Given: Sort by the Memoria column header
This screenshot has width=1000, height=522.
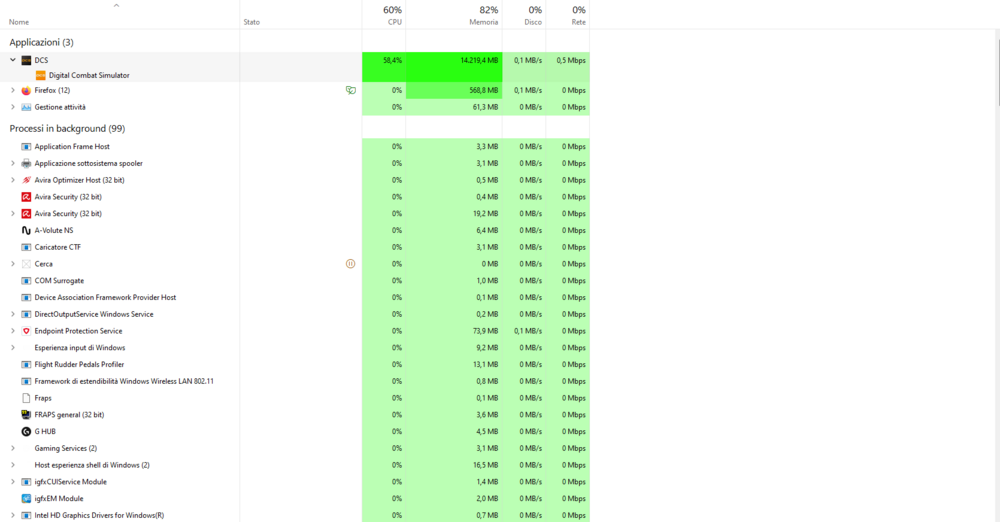Looking at the screenshot, I should (454, 15).
